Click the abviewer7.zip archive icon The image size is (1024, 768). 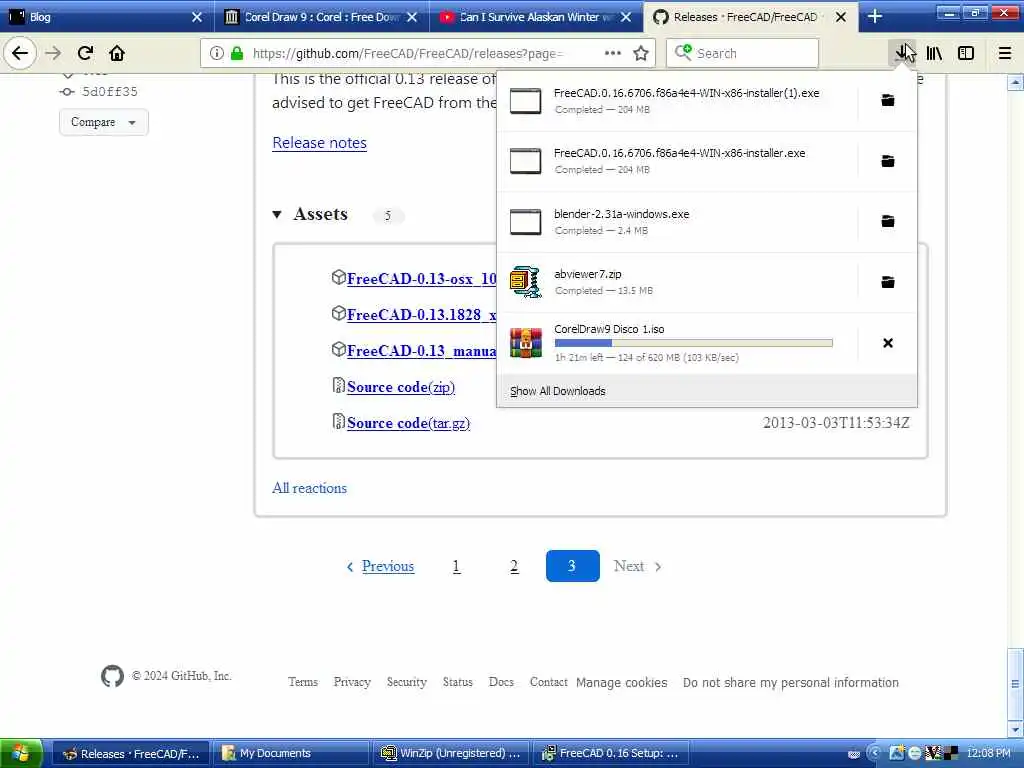pos(526,282)
